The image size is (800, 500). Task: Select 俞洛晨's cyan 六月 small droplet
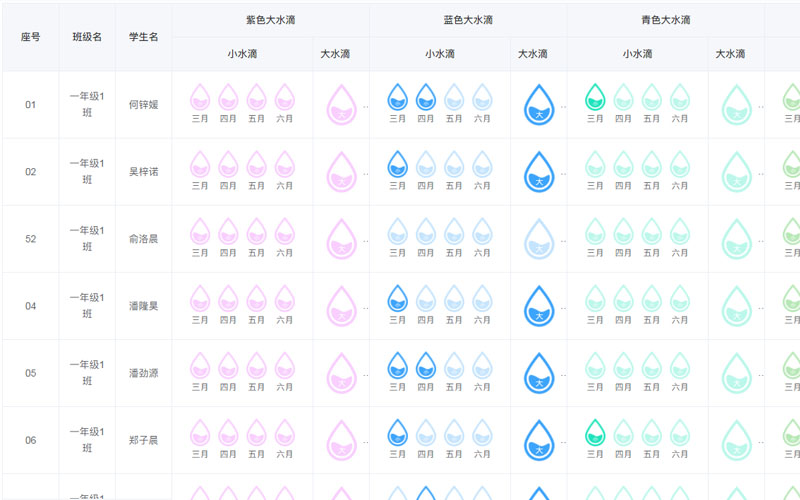[x=680, y=231]
